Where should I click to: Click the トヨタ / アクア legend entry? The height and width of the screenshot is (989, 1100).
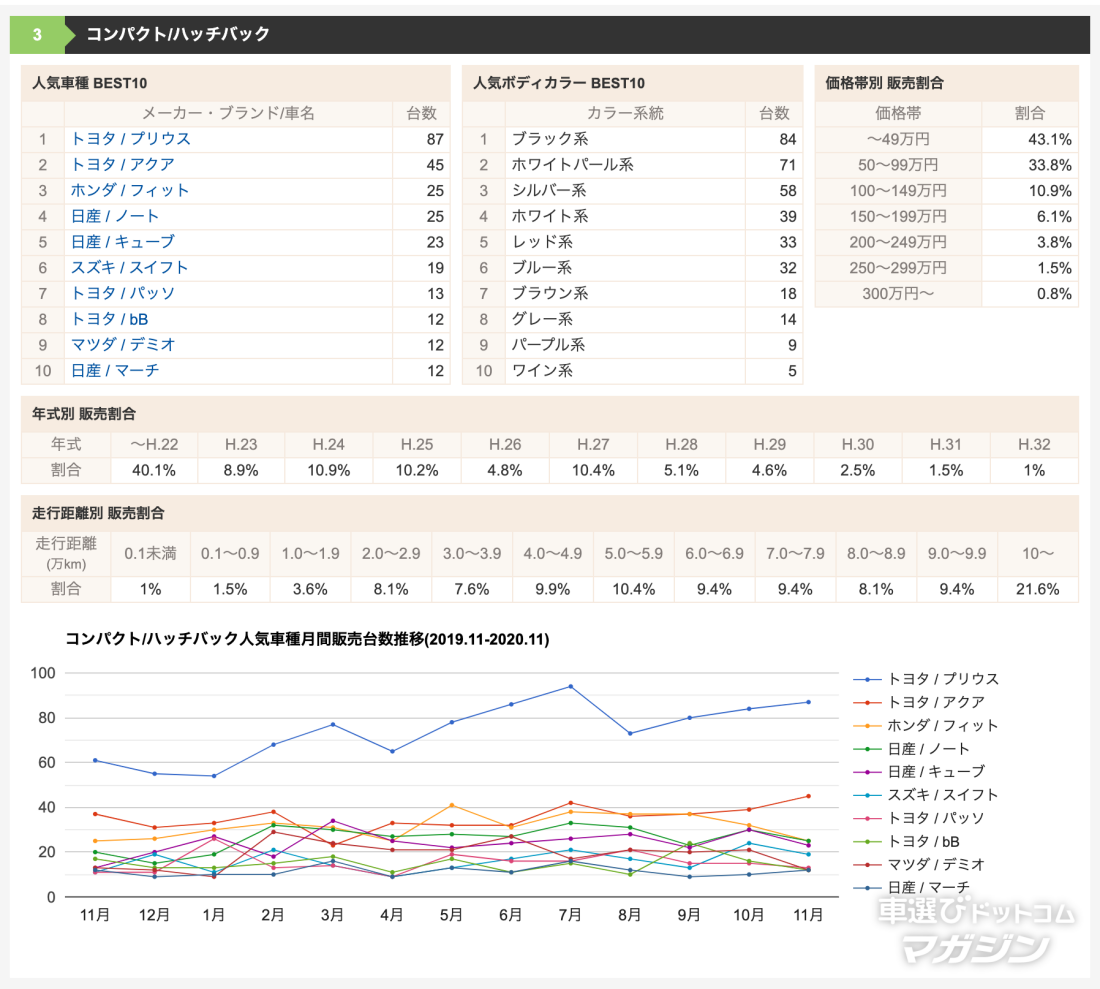tap(919, 702)
